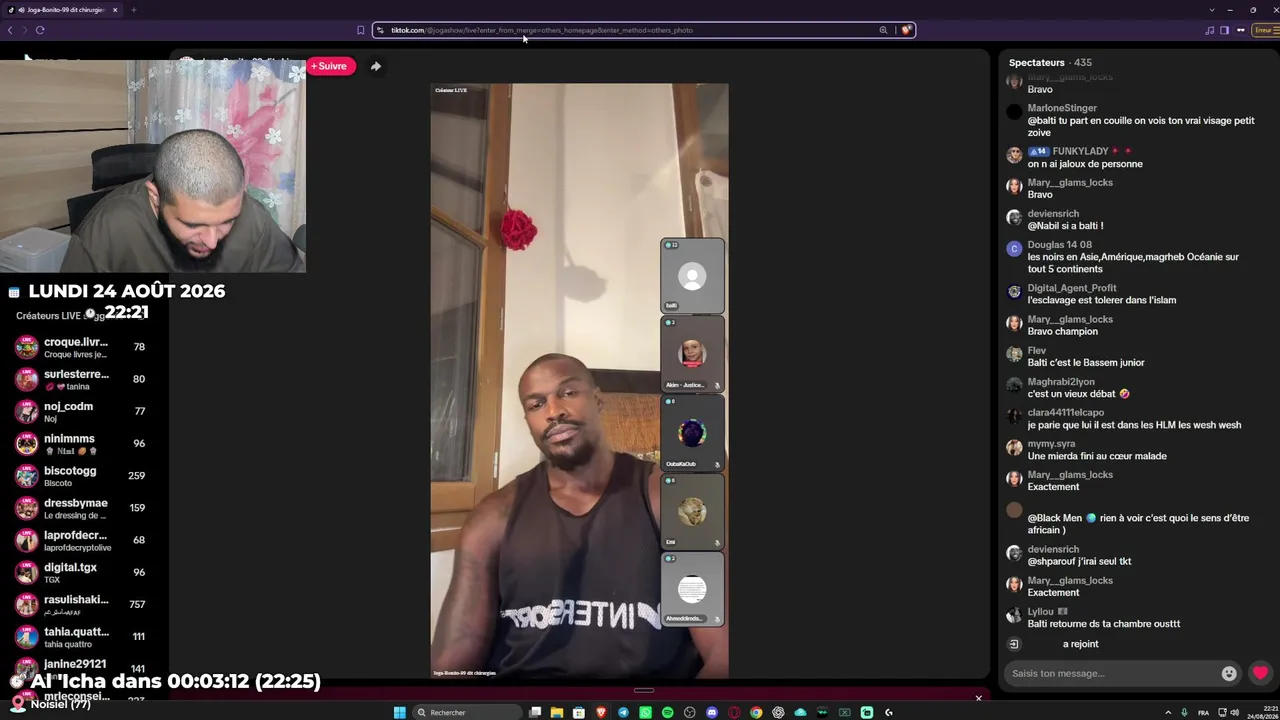Open Telegram from the taskbar
Screen dimensions: 1280x720
[x=624, y=712]
